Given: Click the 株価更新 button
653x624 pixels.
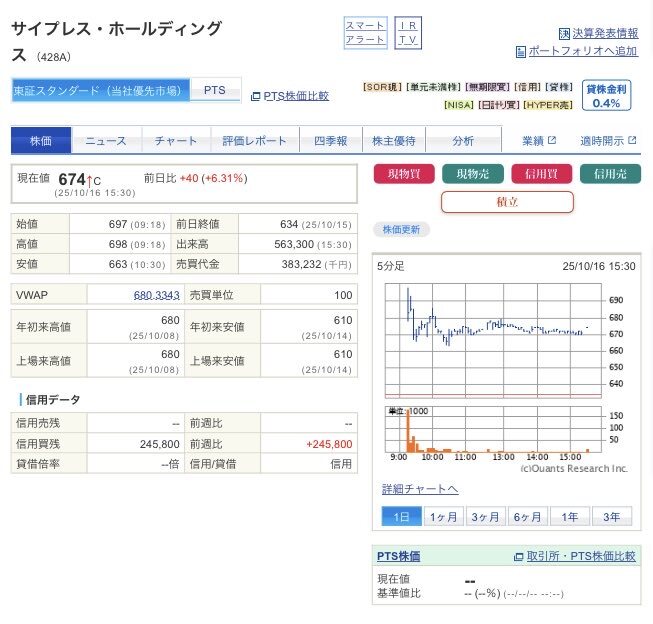Looking at the screenshot, I should (x=401, y=230).
